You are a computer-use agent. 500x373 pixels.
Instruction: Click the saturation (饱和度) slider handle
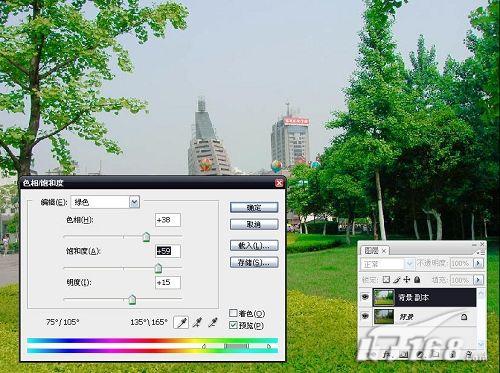click(158, 268)
